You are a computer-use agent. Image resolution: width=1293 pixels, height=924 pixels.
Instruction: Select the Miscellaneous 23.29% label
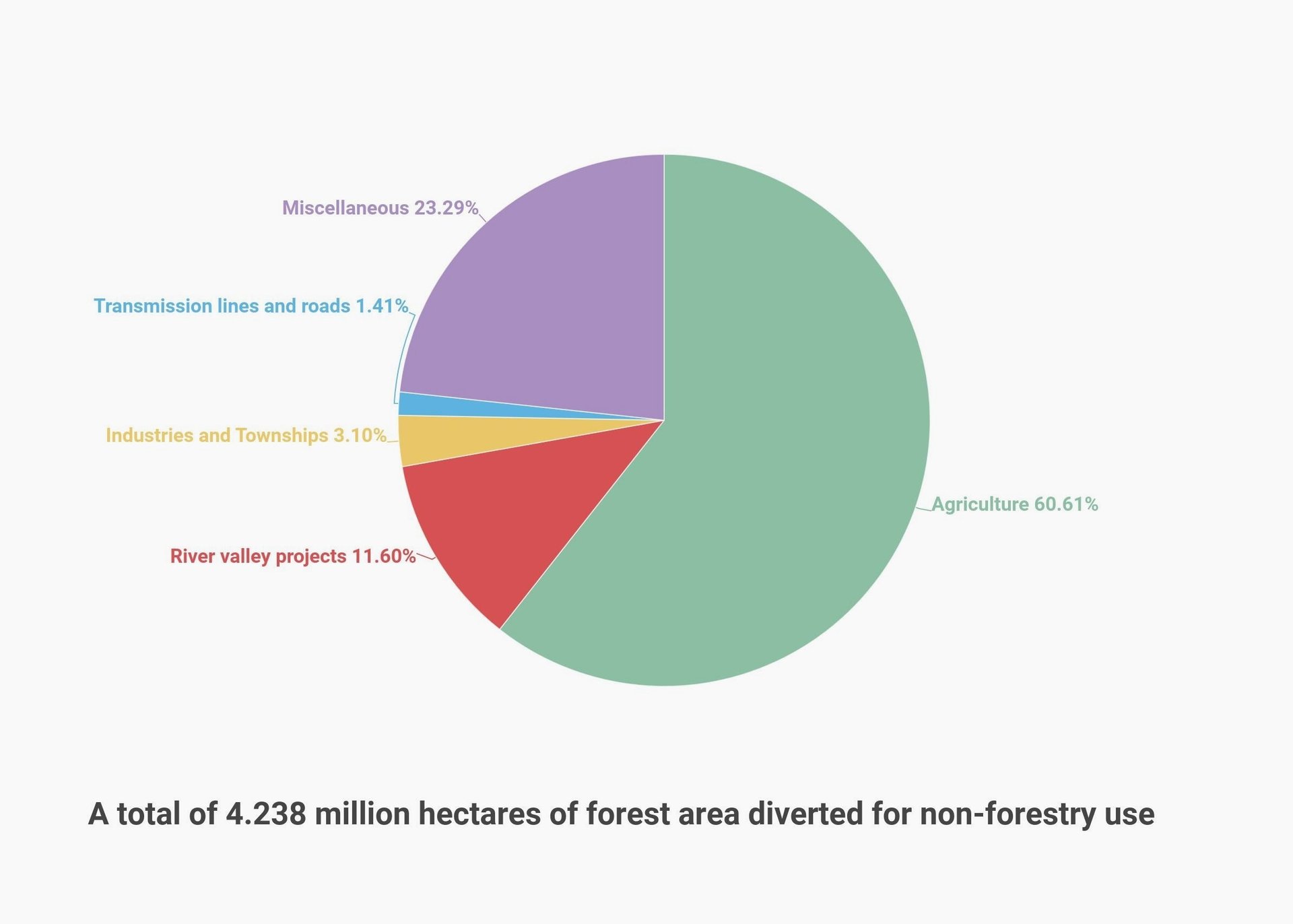[380, 207]
